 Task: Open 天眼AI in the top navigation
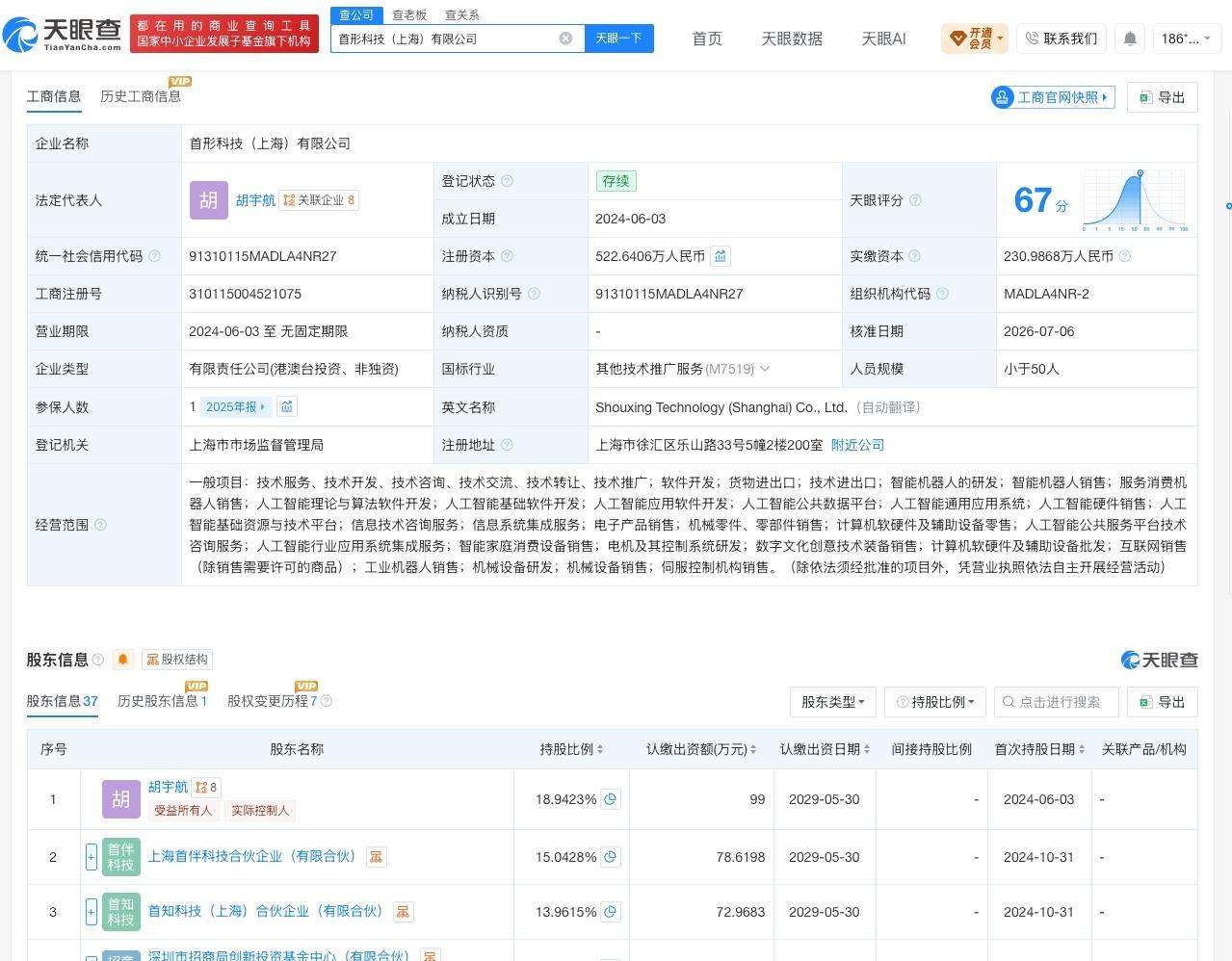[x=883, y=39]
